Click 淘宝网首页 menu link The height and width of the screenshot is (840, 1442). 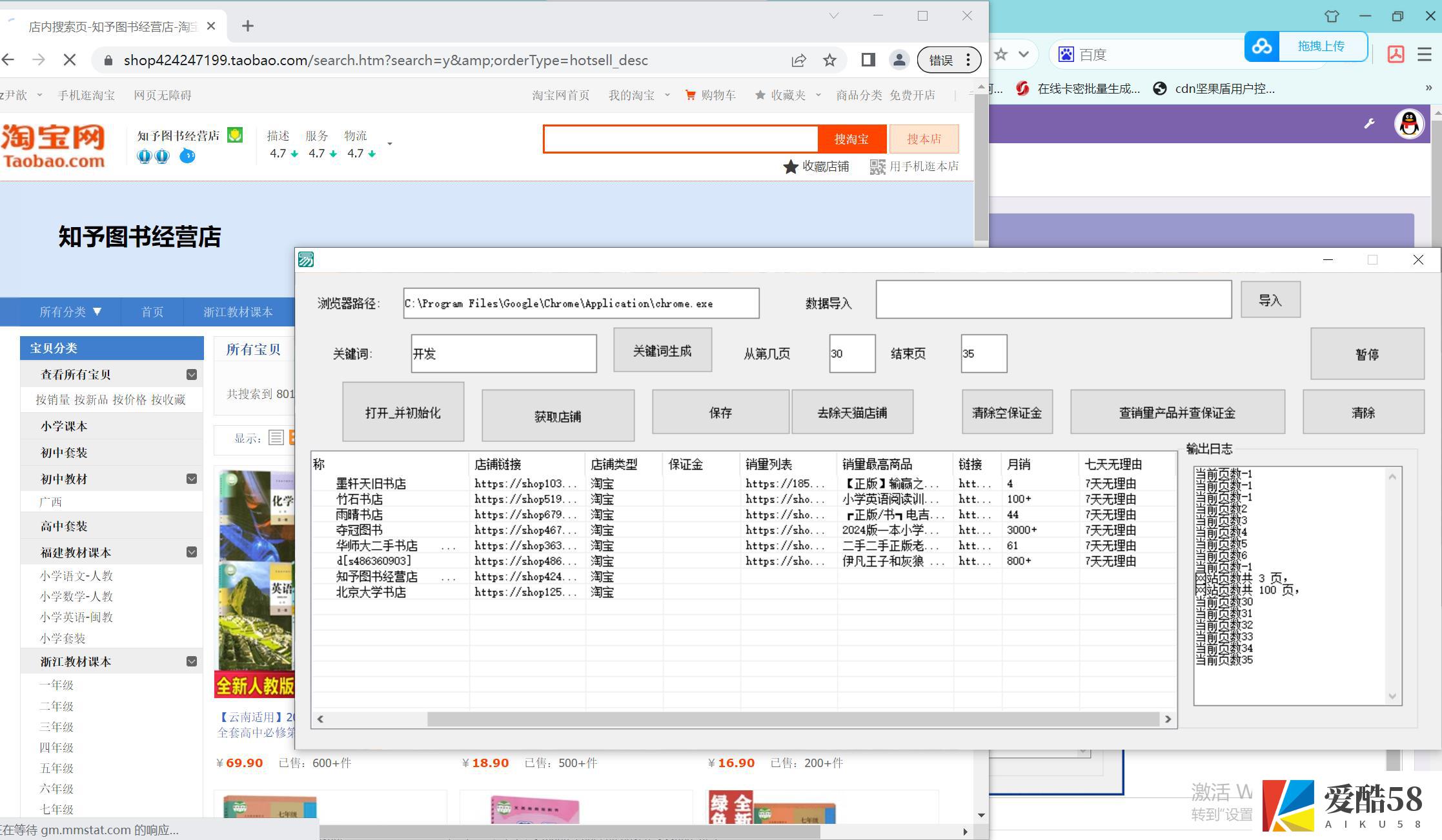pyautogui.click(x=561, y=95)
